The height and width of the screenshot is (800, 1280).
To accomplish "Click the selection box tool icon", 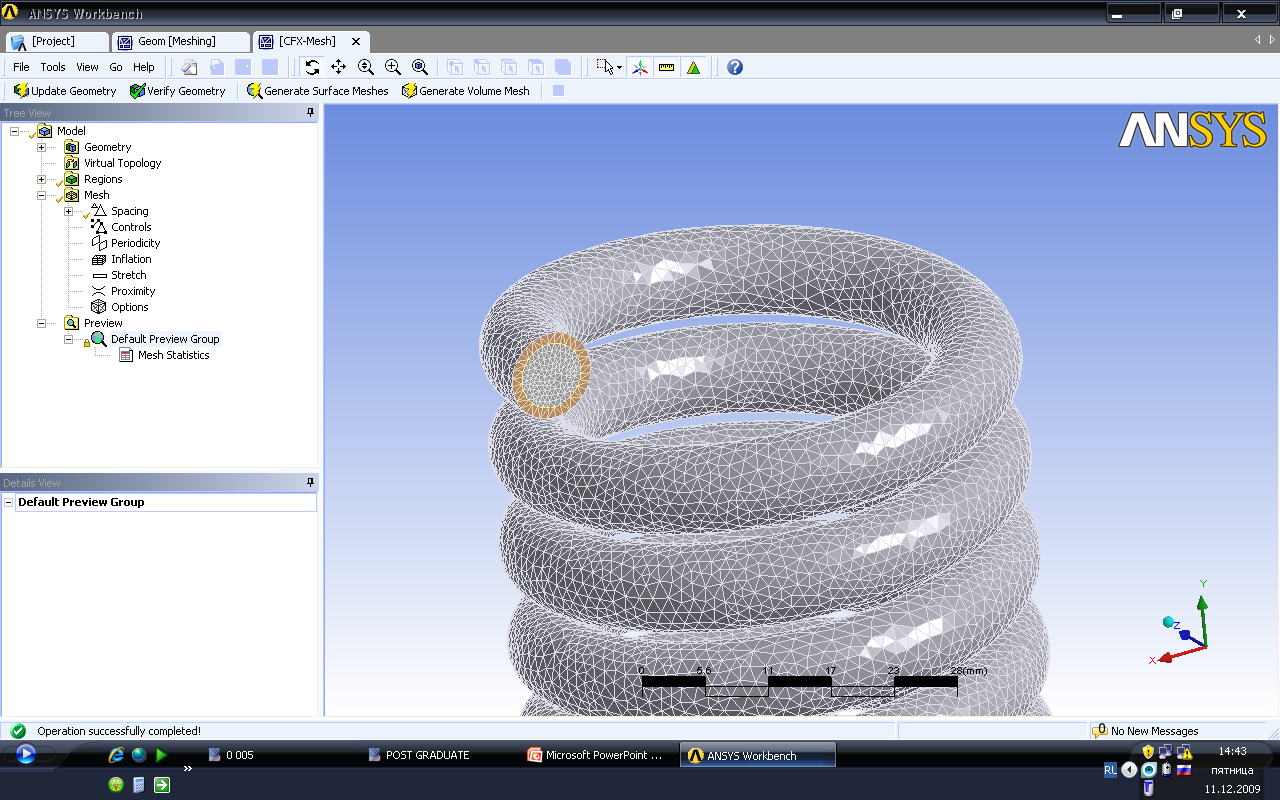I will pos(605,67).
